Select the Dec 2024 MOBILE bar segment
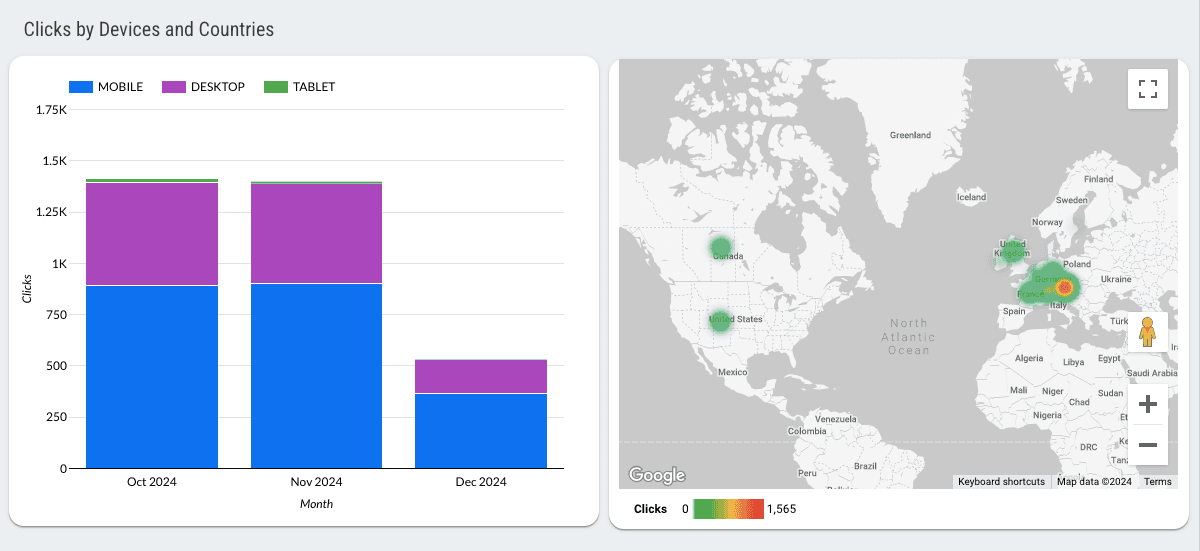1200x551 pixels. point(481,431)
